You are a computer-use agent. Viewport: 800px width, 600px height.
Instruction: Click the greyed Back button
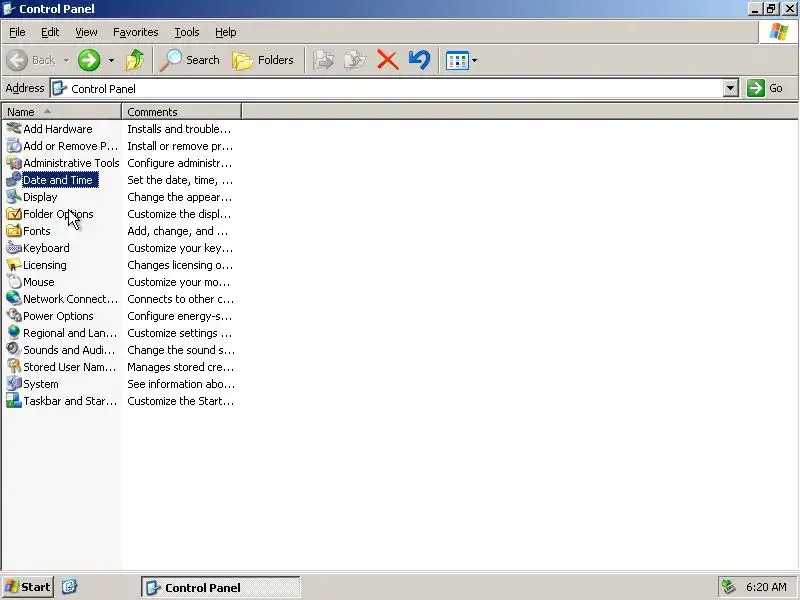(x=31, y=60)
